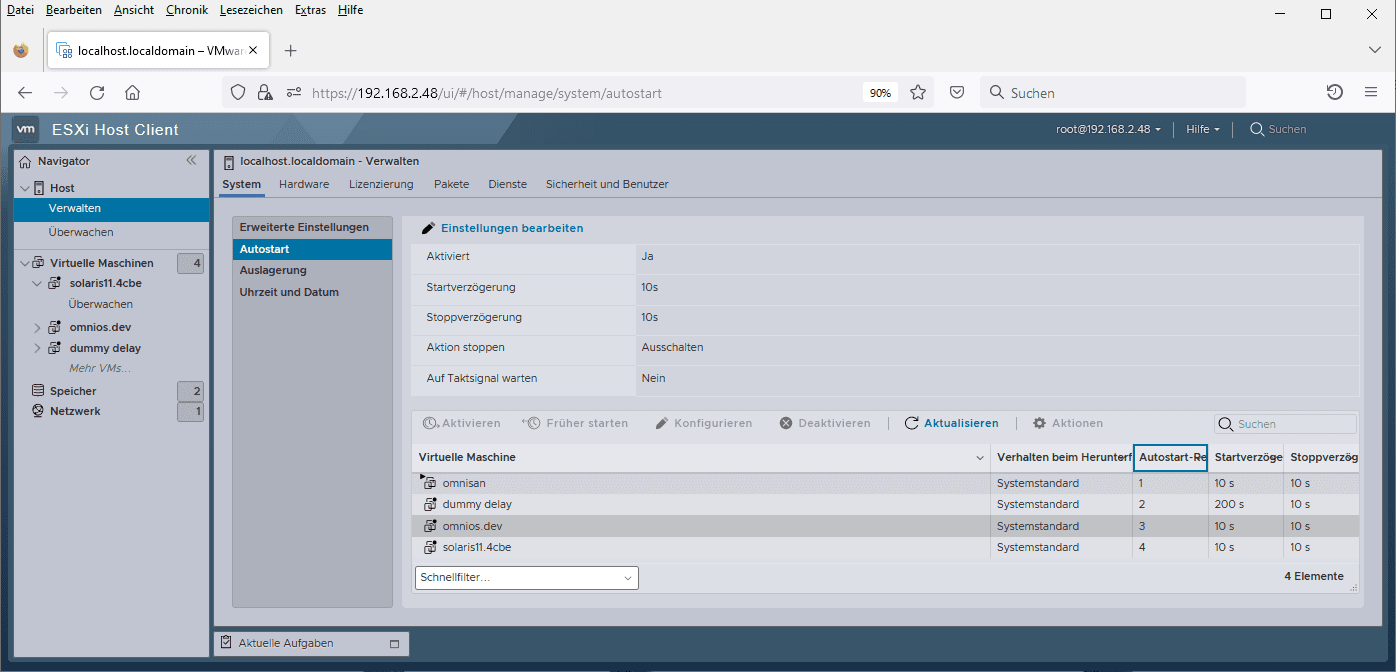Open the Lesezeichen menu

tap(252, 10)
